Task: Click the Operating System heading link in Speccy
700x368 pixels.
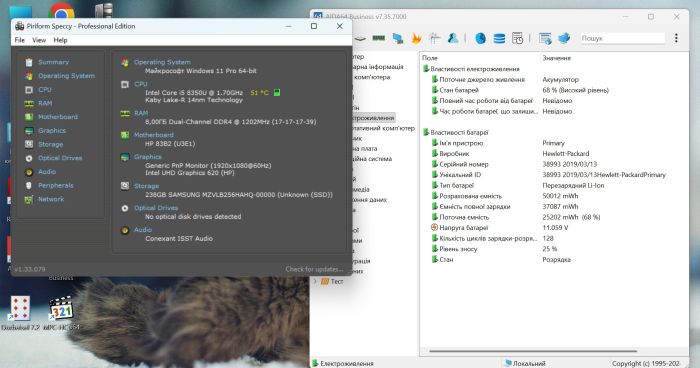Action: 162,63
